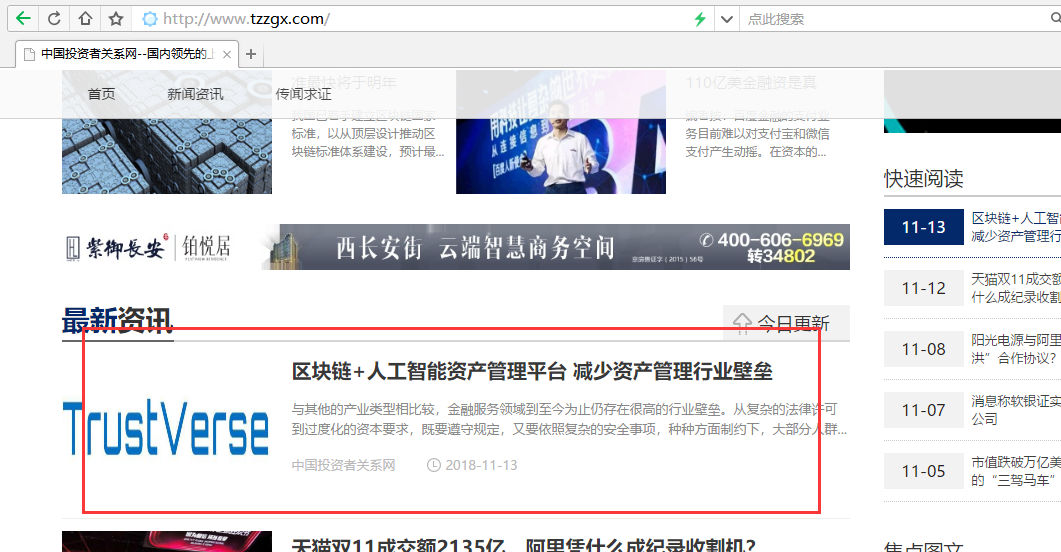The image size is (1061, 552).
Task: Open quick-read item 区块链+人工智能 in sidebar
Action: tap(1016, 227)
